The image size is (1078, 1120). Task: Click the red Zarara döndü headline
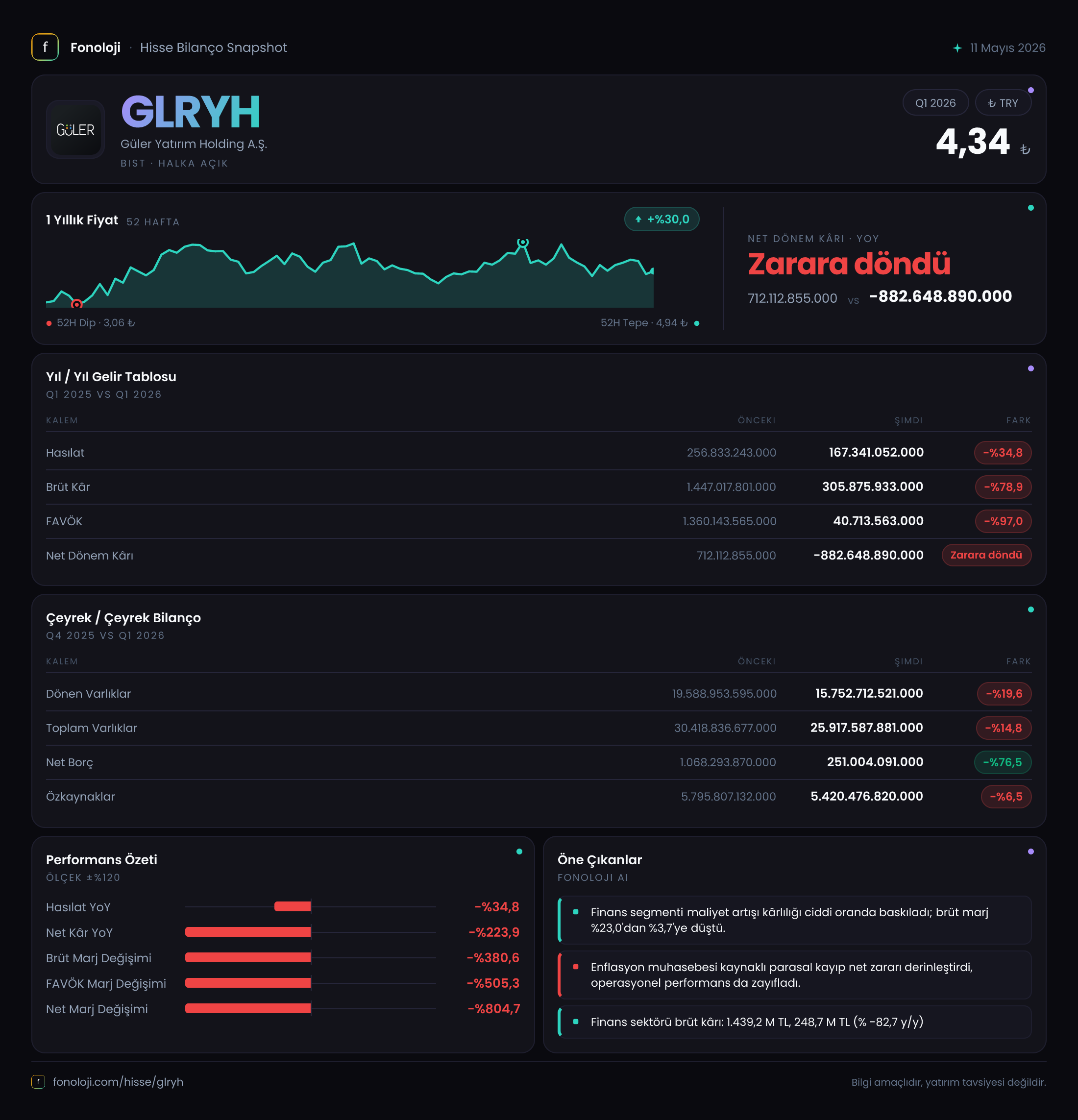(849, 264)
